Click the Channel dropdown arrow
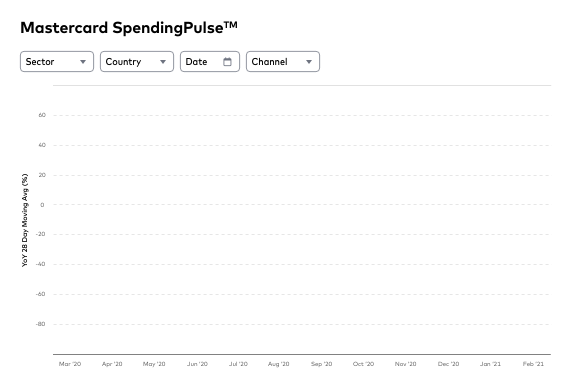Screen dimensions: 580x385 pos(309,62)
